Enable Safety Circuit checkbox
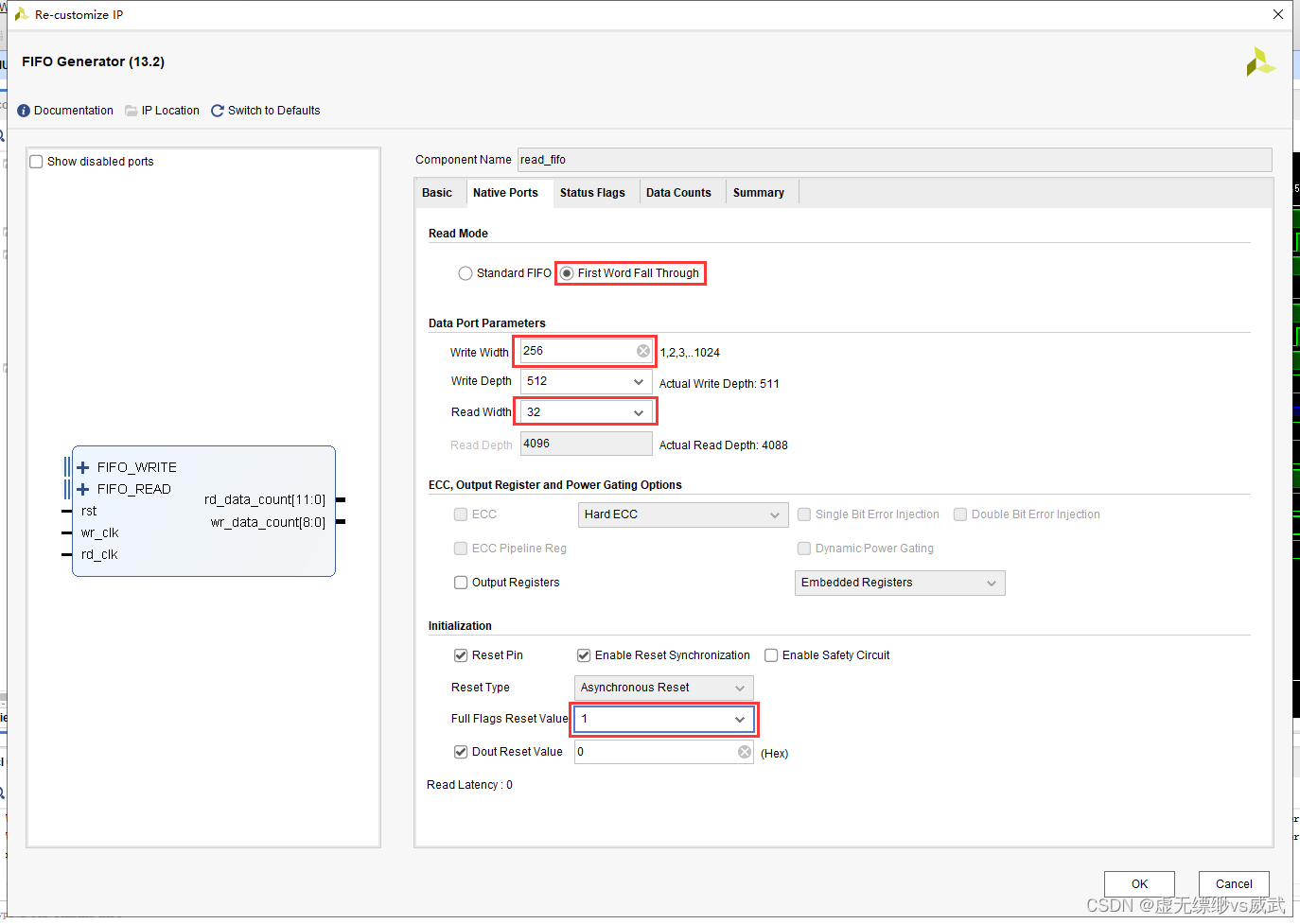 pyautogui.click(x=771, y=655)
